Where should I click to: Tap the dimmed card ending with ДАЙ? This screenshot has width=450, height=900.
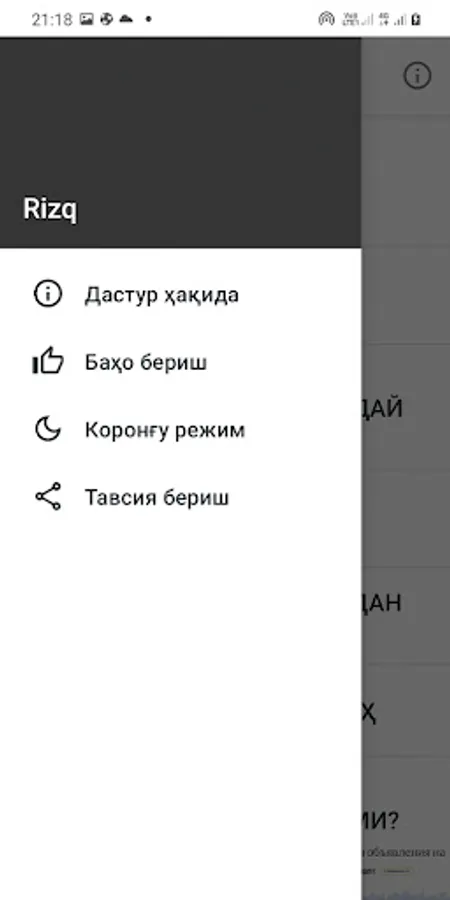pos(406,408)
